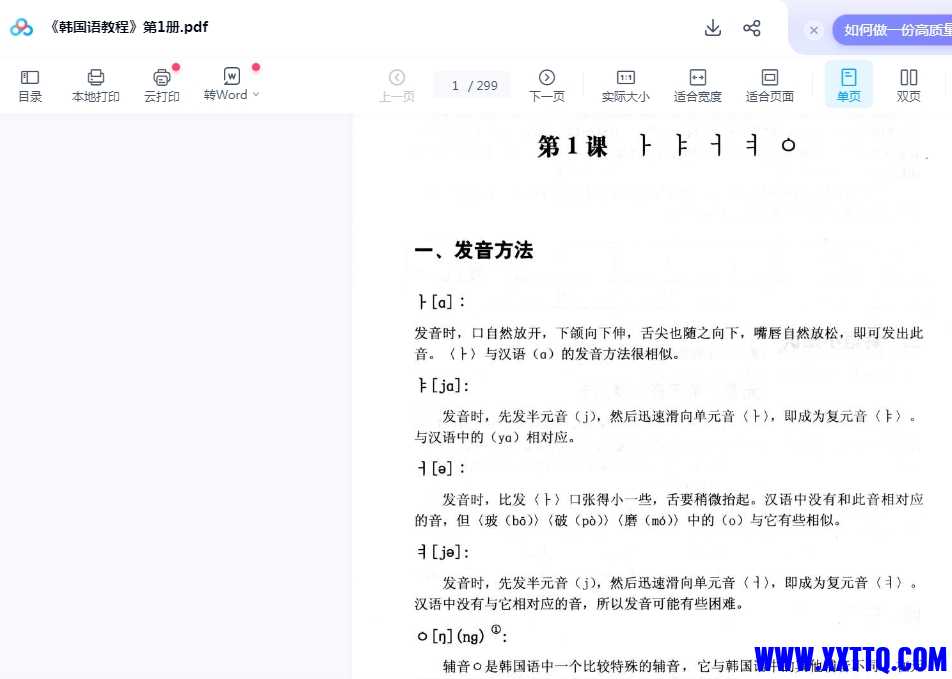Screen dimensions: 952x679
Task: Switch to 单页 single page mode
Action: [x=848, y=84]
